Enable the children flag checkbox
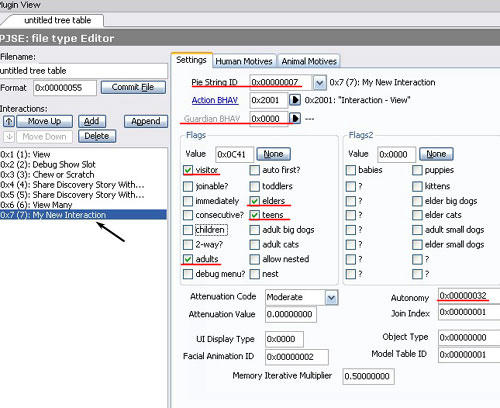This screenshot has width=500, height=408. click(188, 230)
